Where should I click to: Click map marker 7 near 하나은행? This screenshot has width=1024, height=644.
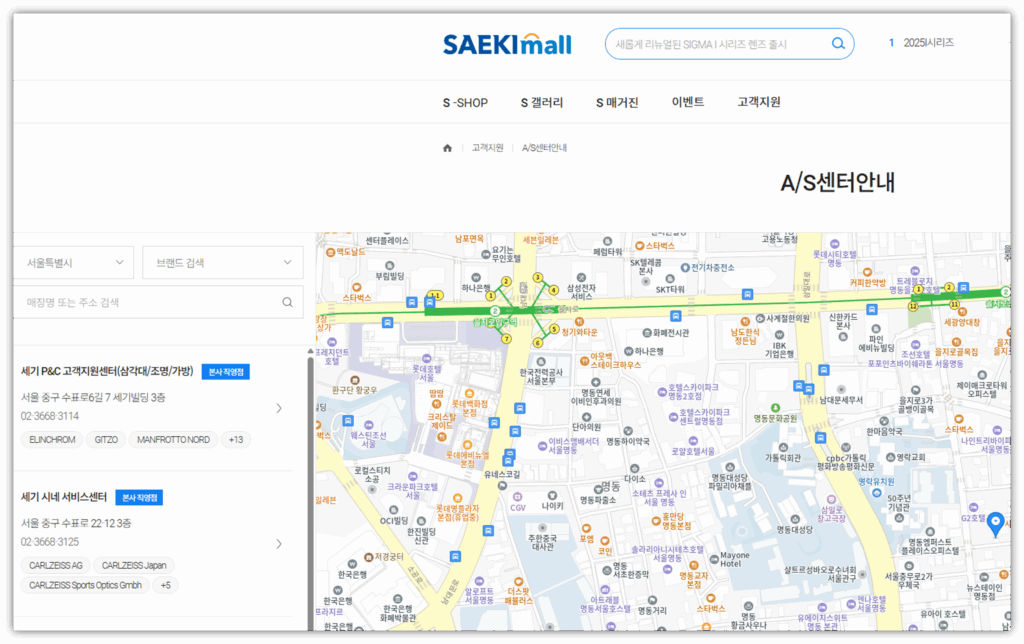click(x=507, y=338)
